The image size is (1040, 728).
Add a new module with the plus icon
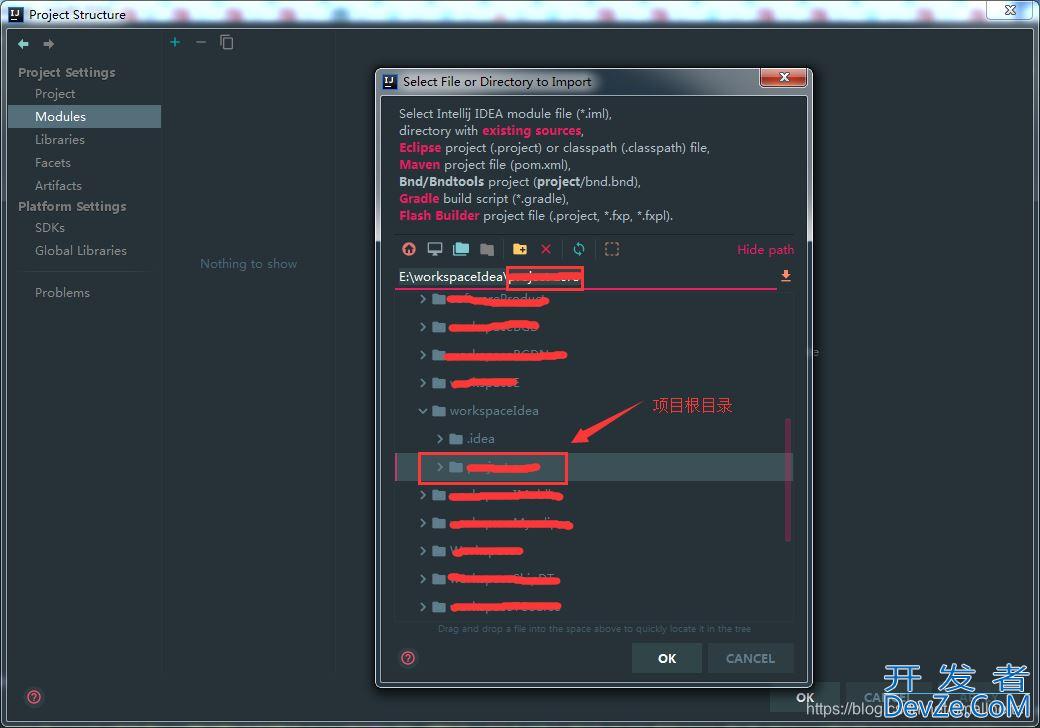(x=175, y=42)
